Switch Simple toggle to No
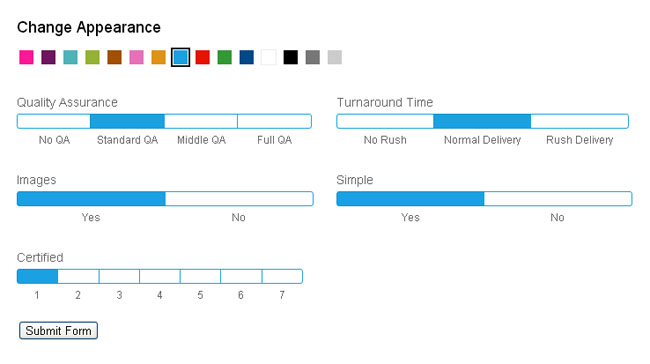This screenshot has height=364, width=650. tap(558, 199)
